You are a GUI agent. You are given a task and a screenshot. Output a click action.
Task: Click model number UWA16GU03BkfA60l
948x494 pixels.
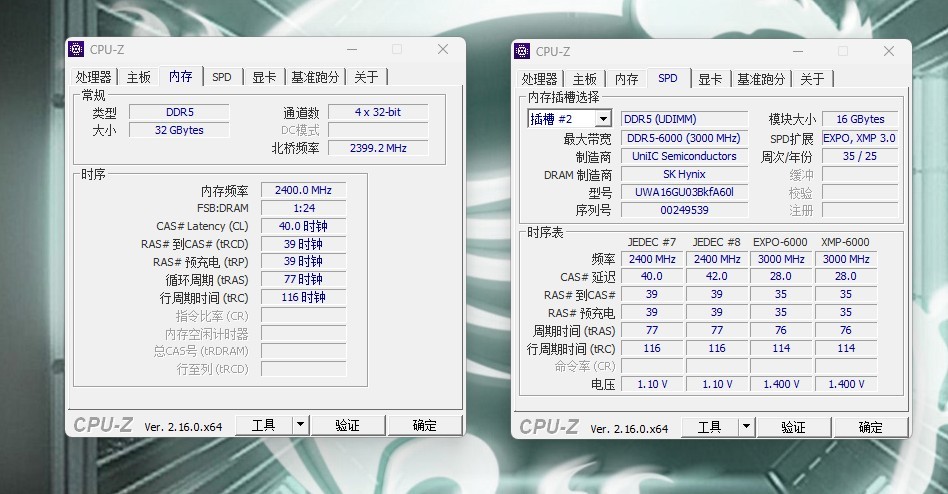pyautogui.click(x=684, y=192)
